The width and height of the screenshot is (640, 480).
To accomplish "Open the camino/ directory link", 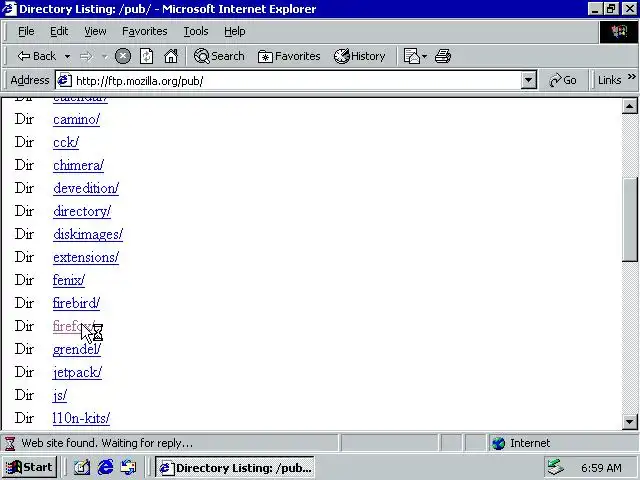I will point(76,119).
